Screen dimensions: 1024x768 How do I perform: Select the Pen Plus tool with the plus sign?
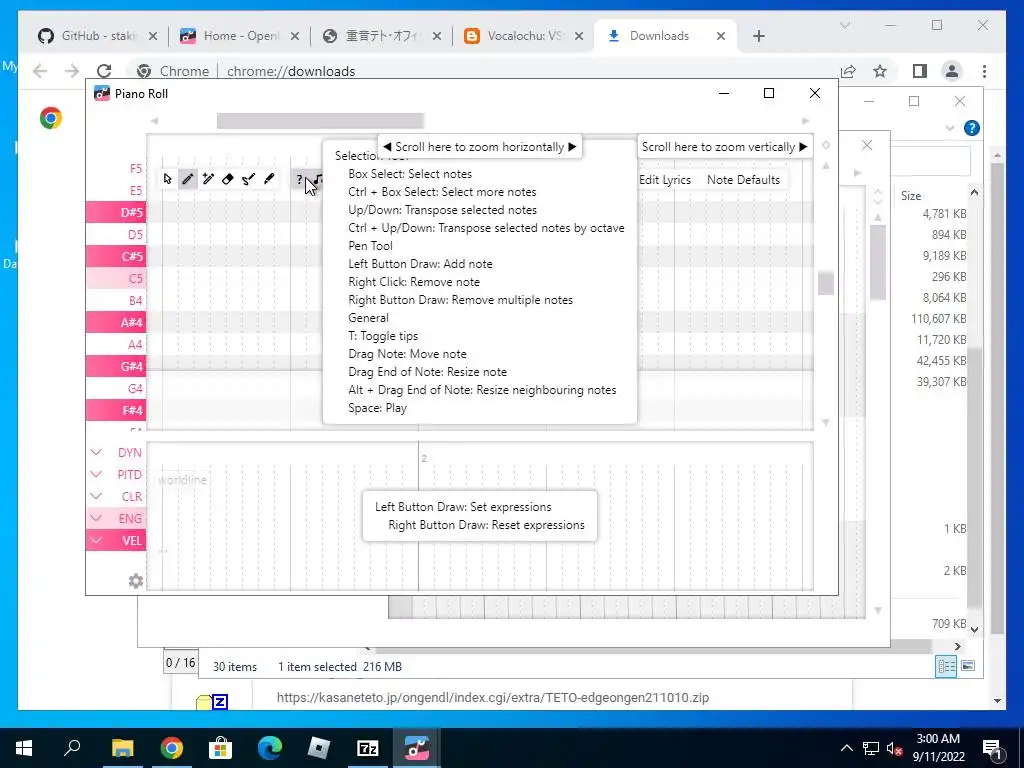point(208,179)
